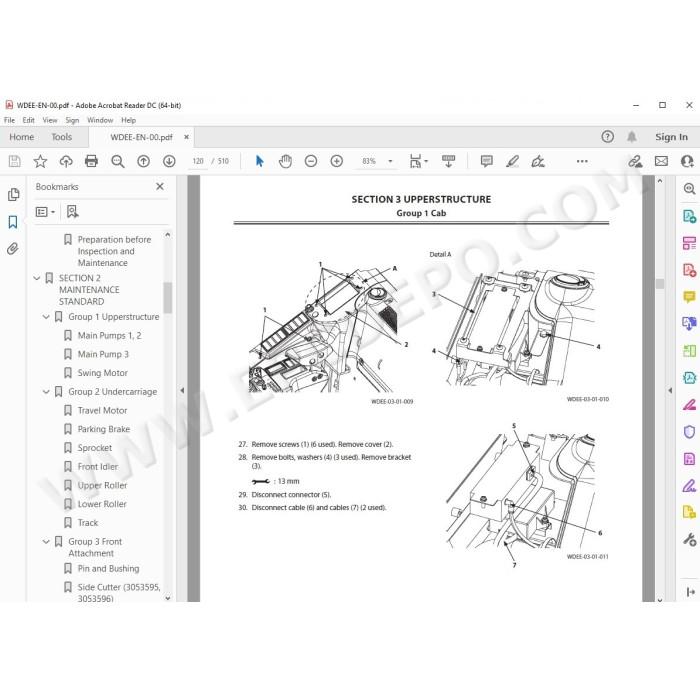Close the Bookmarks panel
Image resolution: width=700 pixels, height=700 pixels.
[160, 187]
